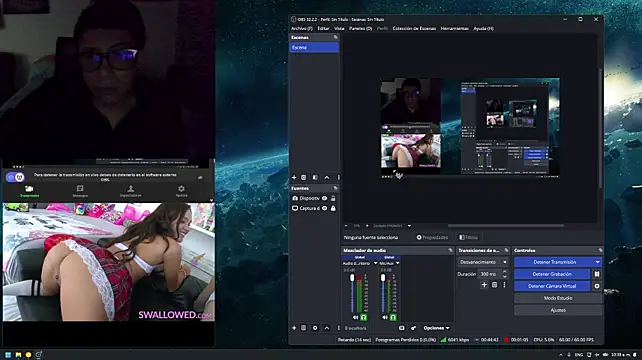
Task: Undock the Escenas panel
Action: pyautogui.click(x=336, y=37)
